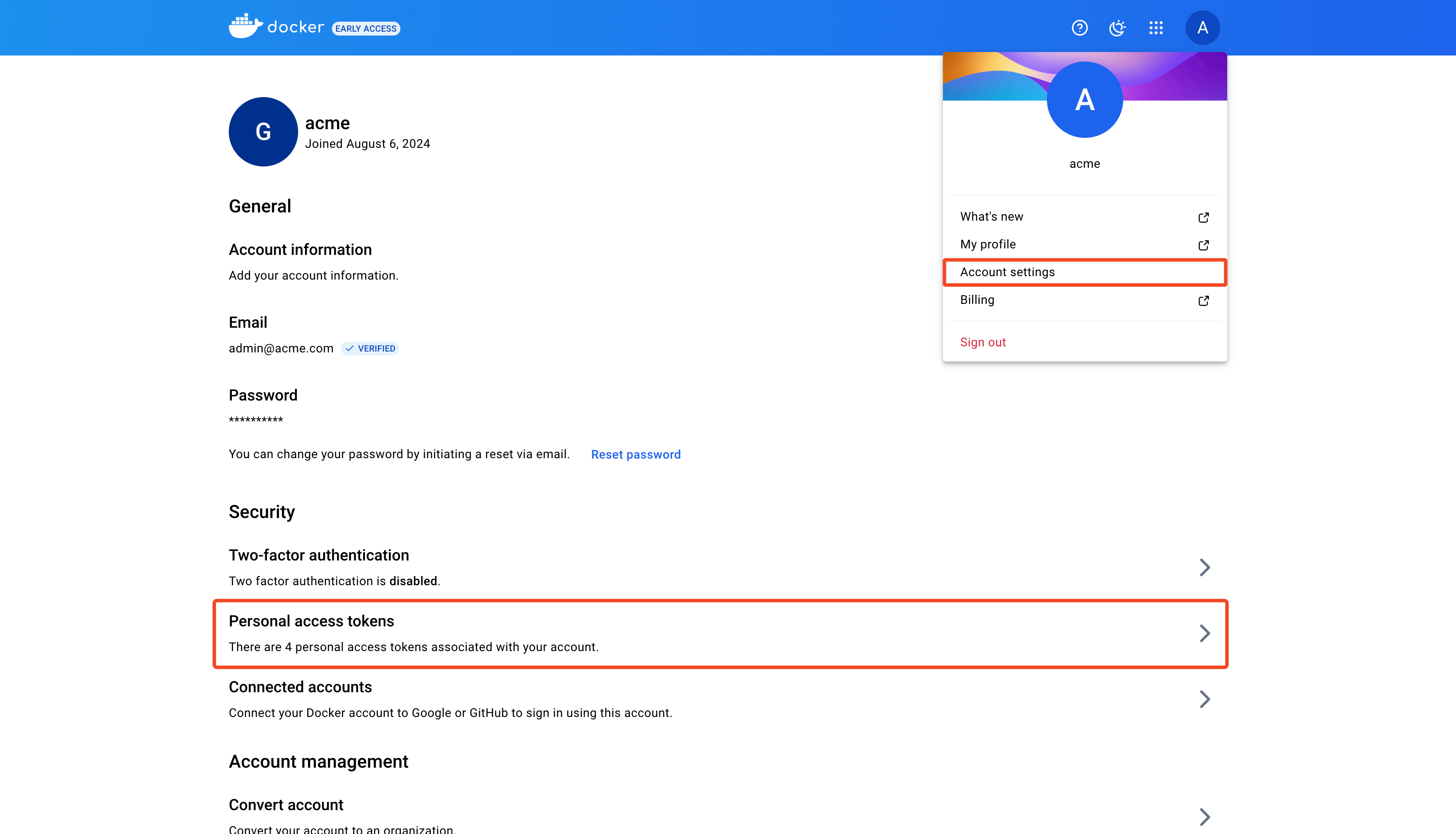Viewport: 1456px width, 834px height.
Task: Click the VERIFIED email badge
Action: tap(370, 348)
